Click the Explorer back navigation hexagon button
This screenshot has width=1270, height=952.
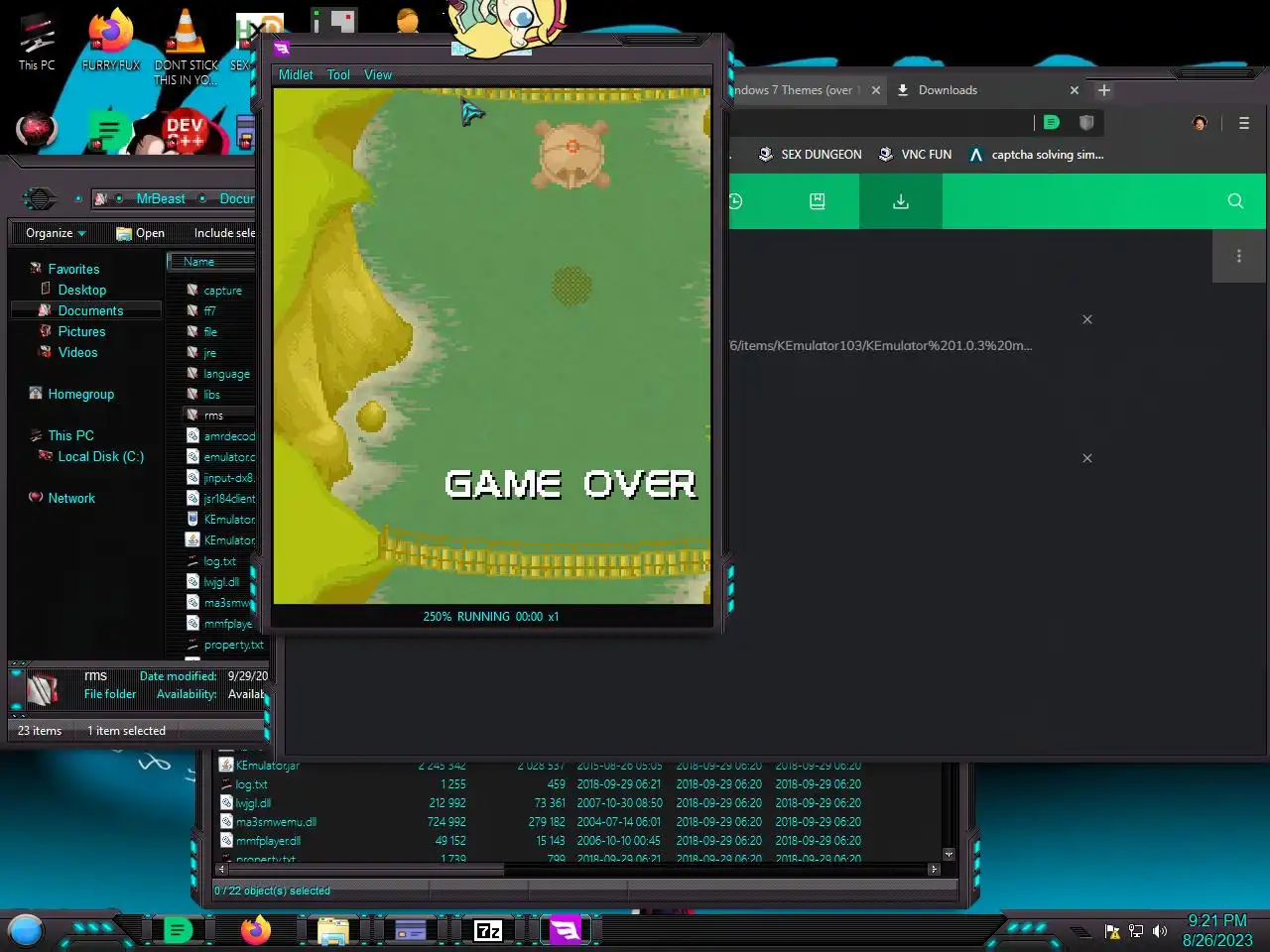coord(40,198)
